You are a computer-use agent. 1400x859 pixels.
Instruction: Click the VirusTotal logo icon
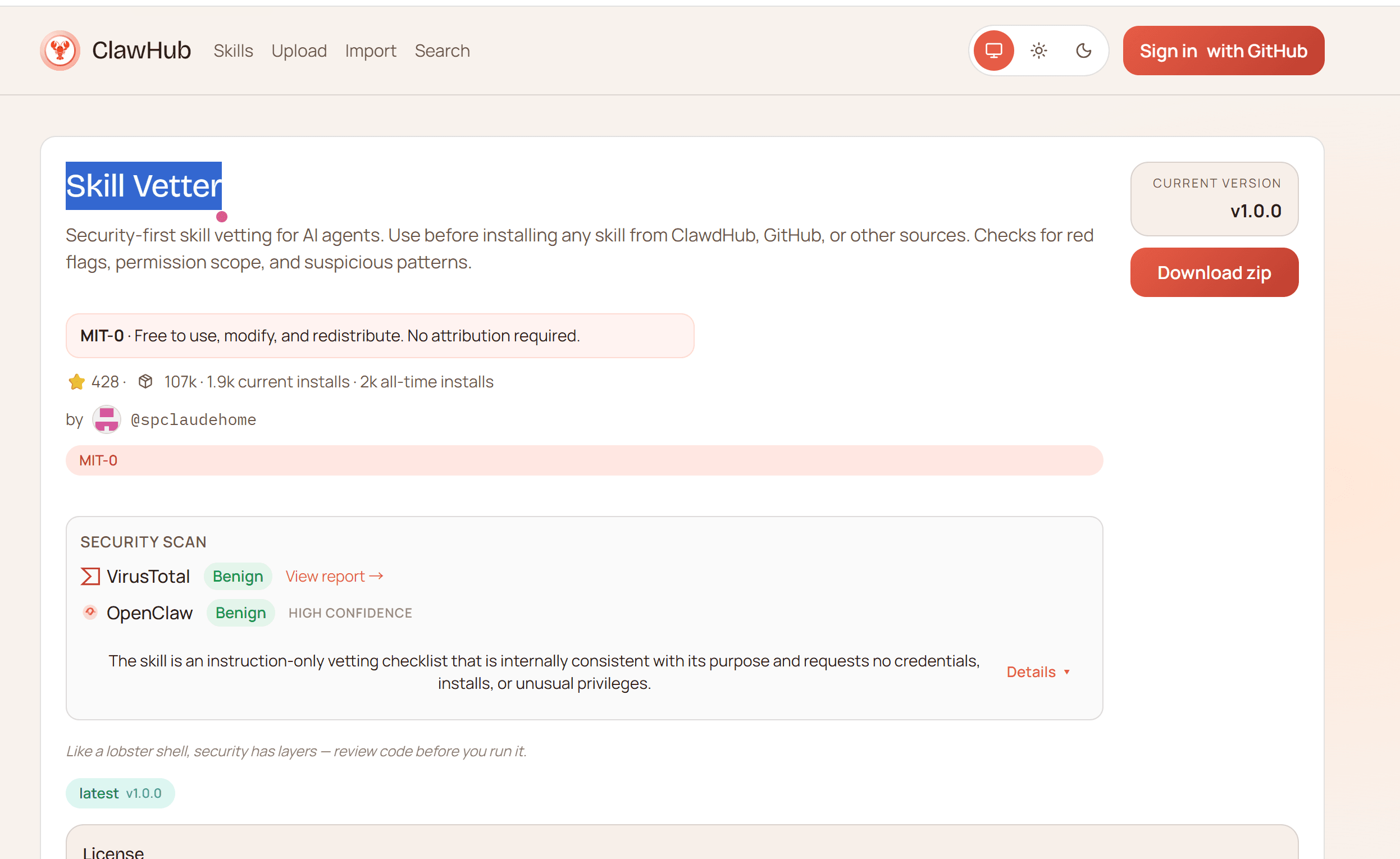[90, 576]
